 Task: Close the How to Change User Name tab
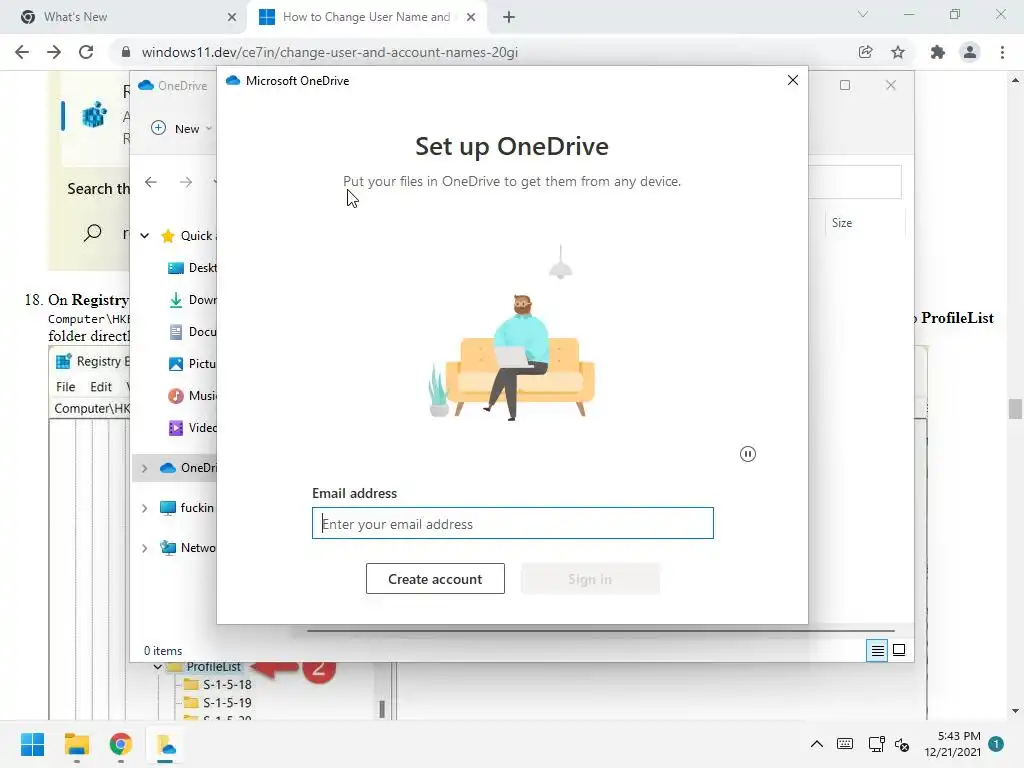coord(471,17)
